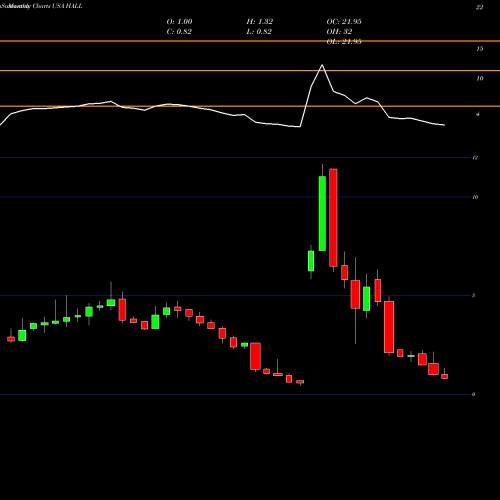Viewport: 500px width, 500px height.
Task: Click the 'OH: 32' readout
Action: coord(339,32)
